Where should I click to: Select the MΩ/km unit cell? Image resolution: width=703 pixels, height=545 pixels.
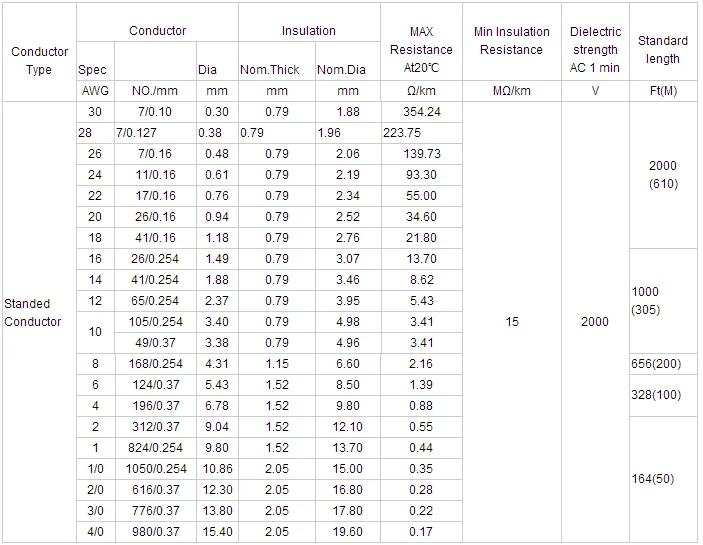coord(511,91)
